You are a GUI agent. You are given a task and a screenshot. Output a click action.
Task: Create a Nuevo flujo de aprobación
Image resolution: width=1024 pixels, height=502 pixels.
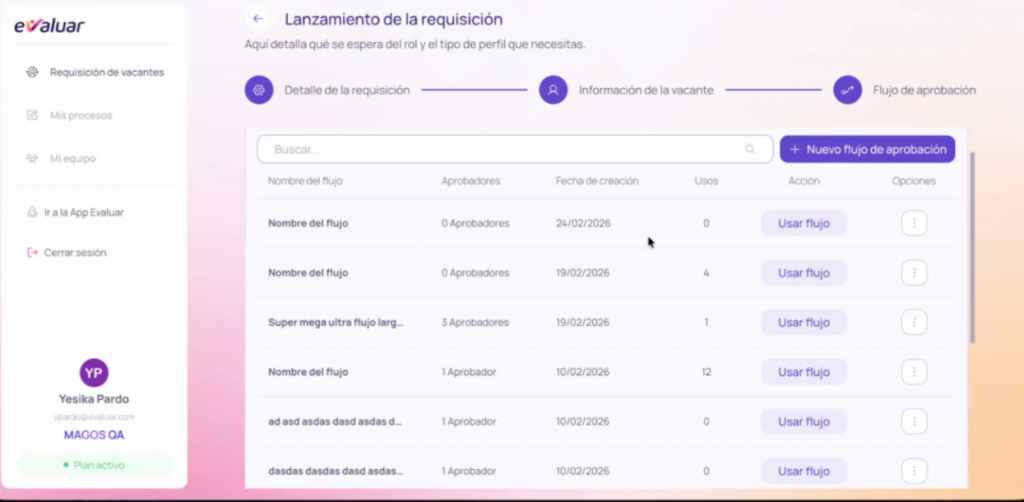pyautogui.click(x=867, y=149)
